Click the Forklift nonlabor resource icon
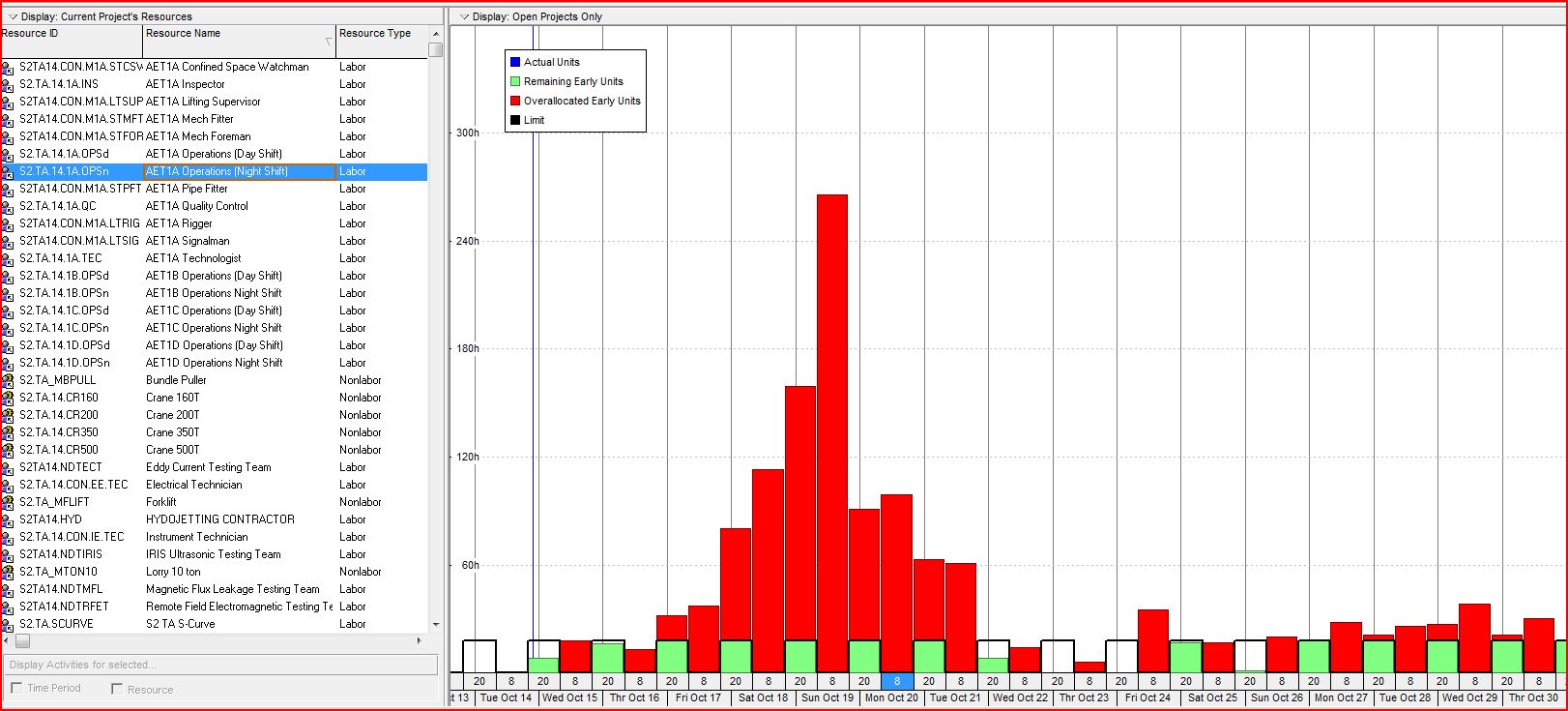 (8, 503)
